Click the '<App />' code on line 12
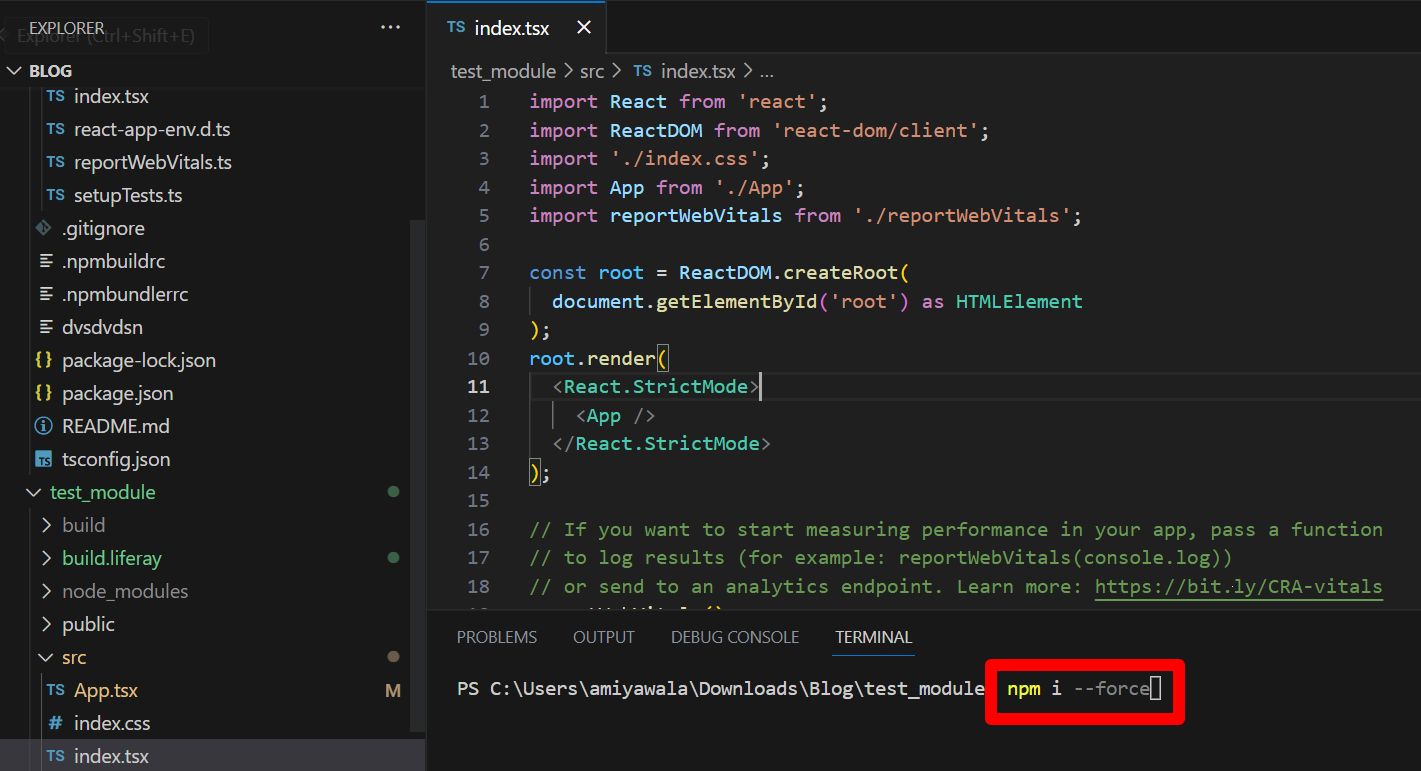Screen dimensions: 1421x771 pyautogui.click(x=615, y=415)
